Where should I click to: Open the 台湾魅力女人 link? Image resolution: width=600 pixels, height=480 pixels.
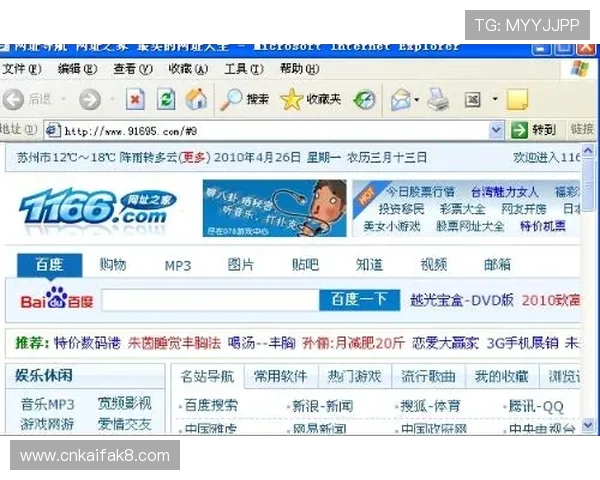coord(505,191)
